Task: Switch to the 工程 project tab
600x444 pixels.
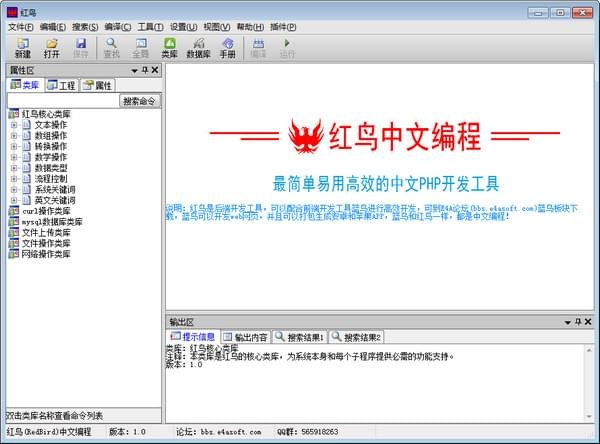Action: tap(61, 86)
